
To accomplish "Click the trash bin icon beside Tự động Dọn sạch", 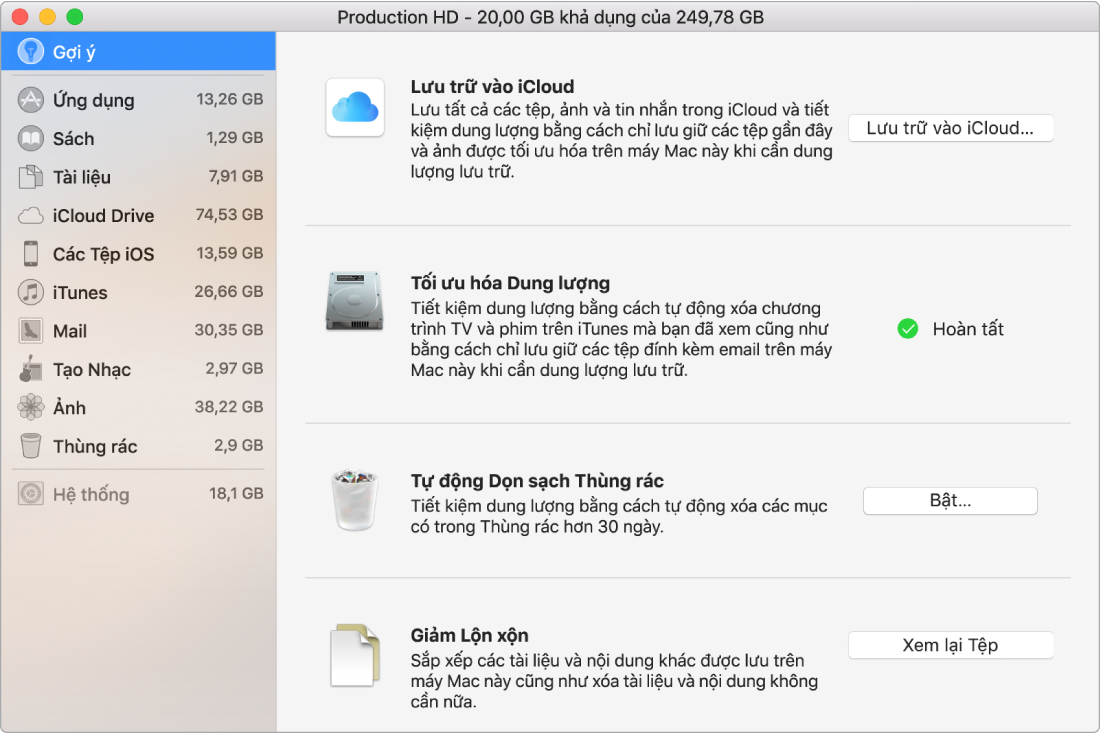I will [355, 502].
